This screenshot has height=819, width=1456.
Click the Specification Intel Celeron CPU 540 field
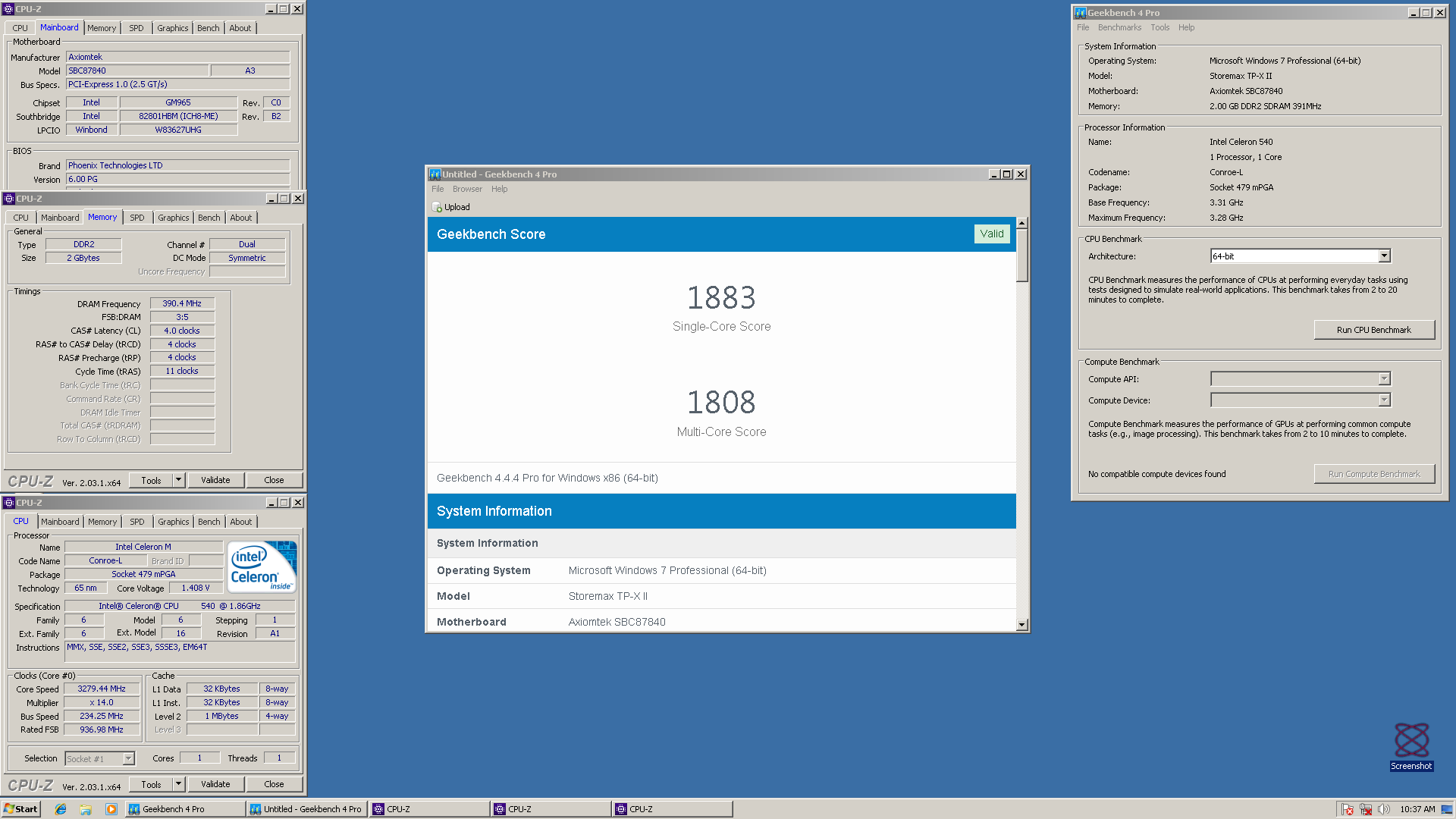[x=180, y=606]
